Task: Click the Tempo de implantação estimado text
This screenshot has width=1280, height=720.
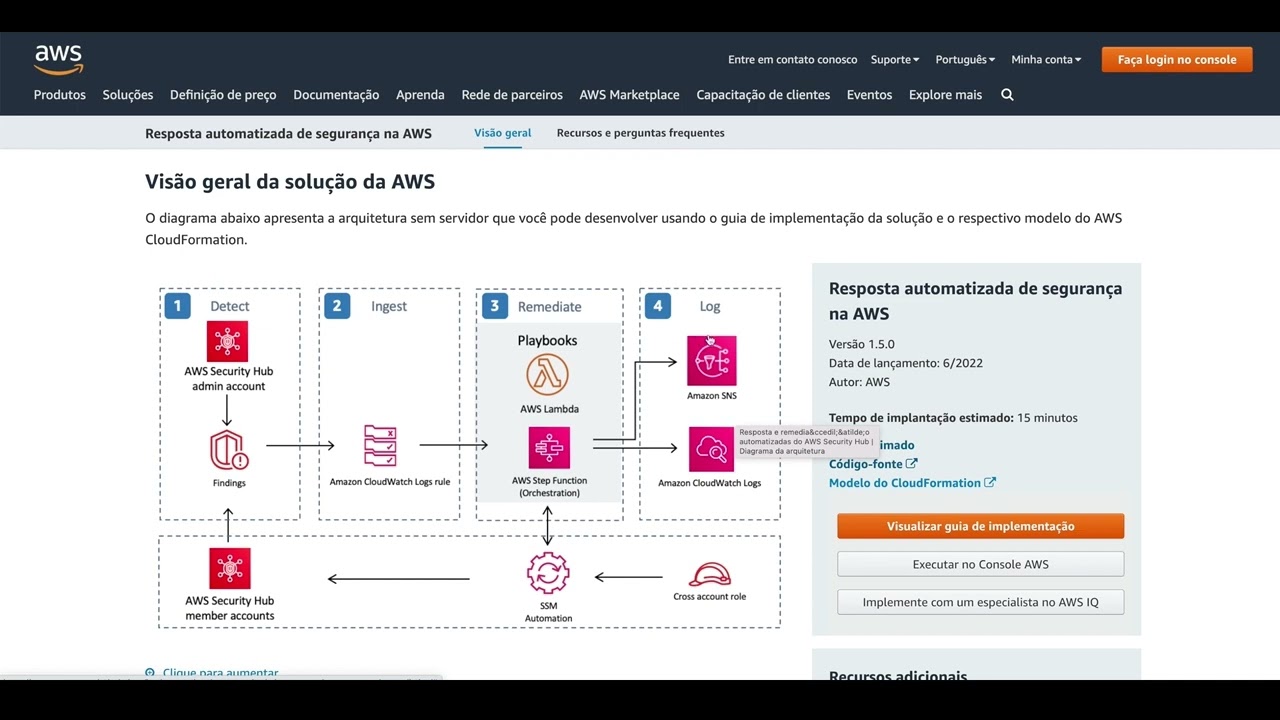Action: point(921,418)
